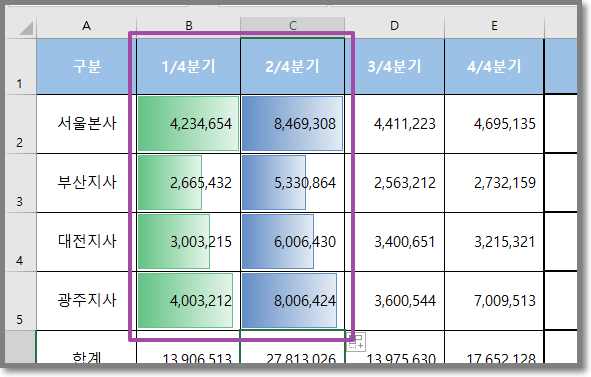The image size is (591, 377).
Task: Click cell showing 3,400,651
Action: click(394, 242)
